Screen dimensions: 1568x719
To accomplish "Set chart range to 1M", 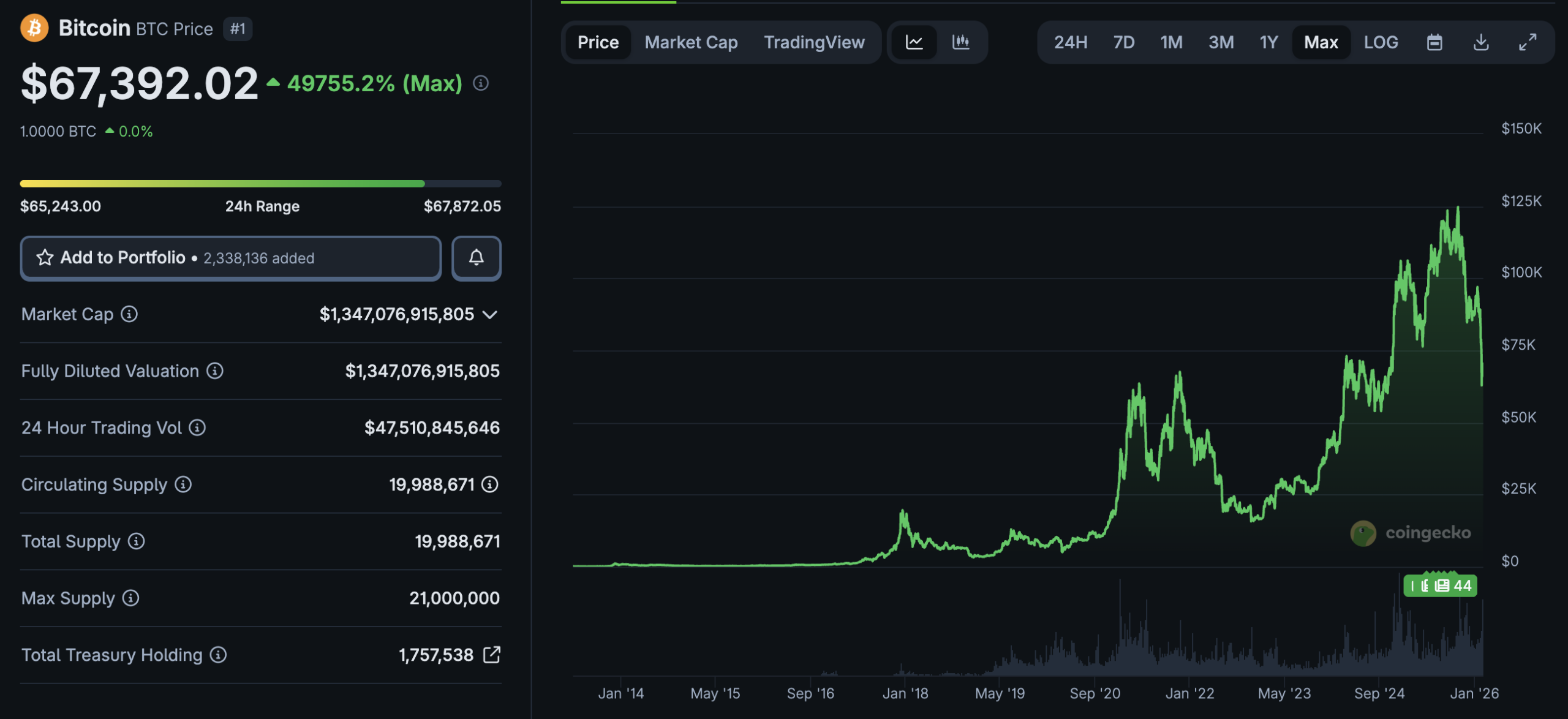I will [1171, 42].
